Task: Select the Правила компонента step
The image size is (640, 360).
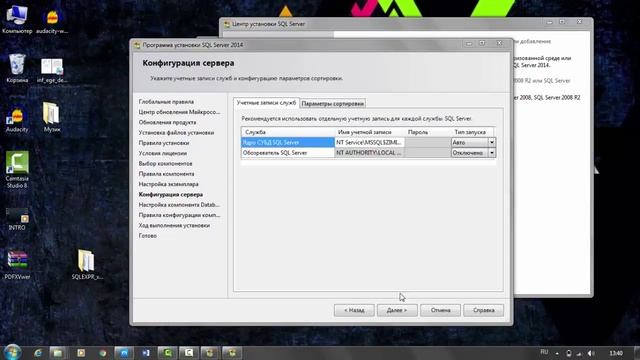Action: click(167, 174)
